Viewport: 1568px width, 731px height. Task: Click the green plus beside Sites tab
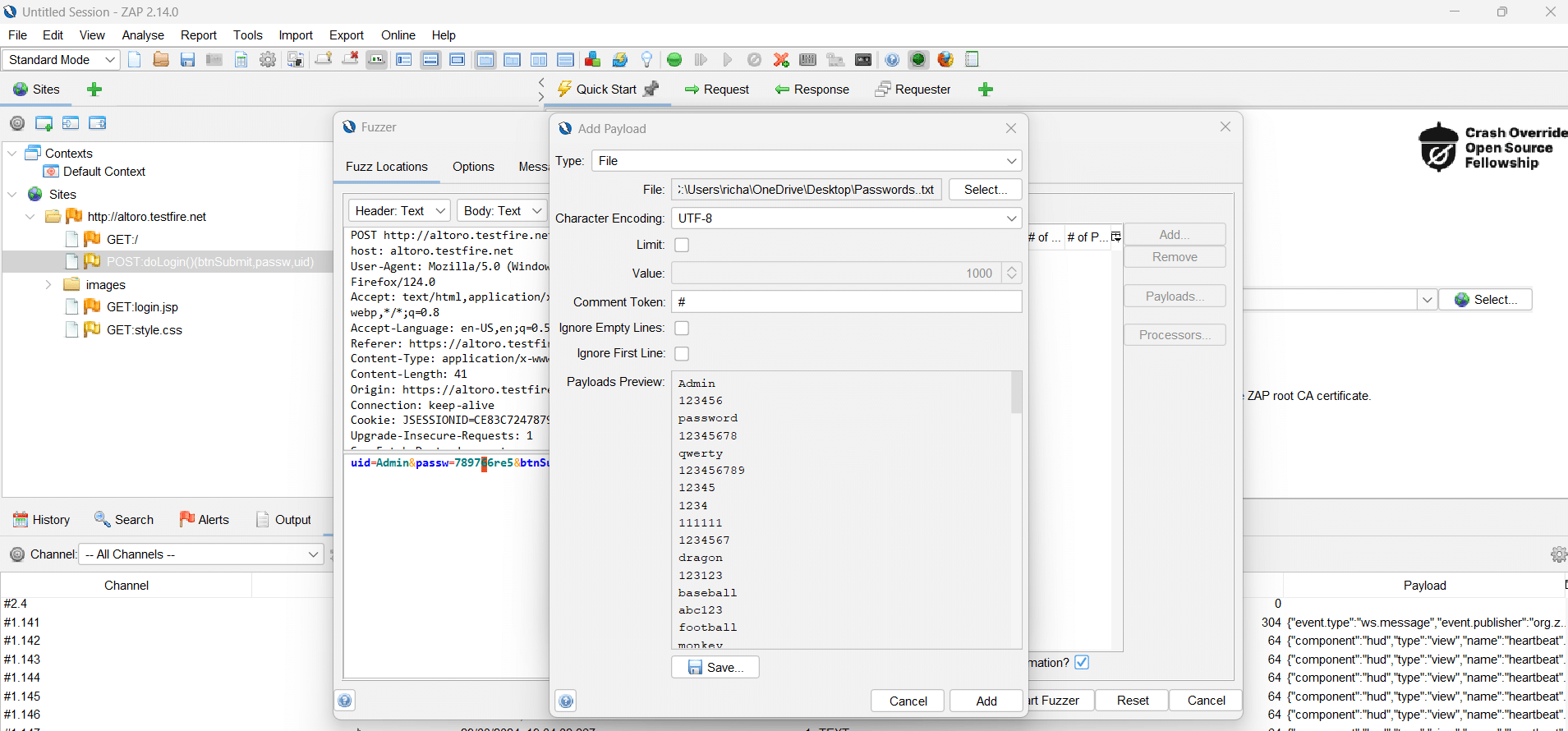pyautogui.click(x=94, y=90)
